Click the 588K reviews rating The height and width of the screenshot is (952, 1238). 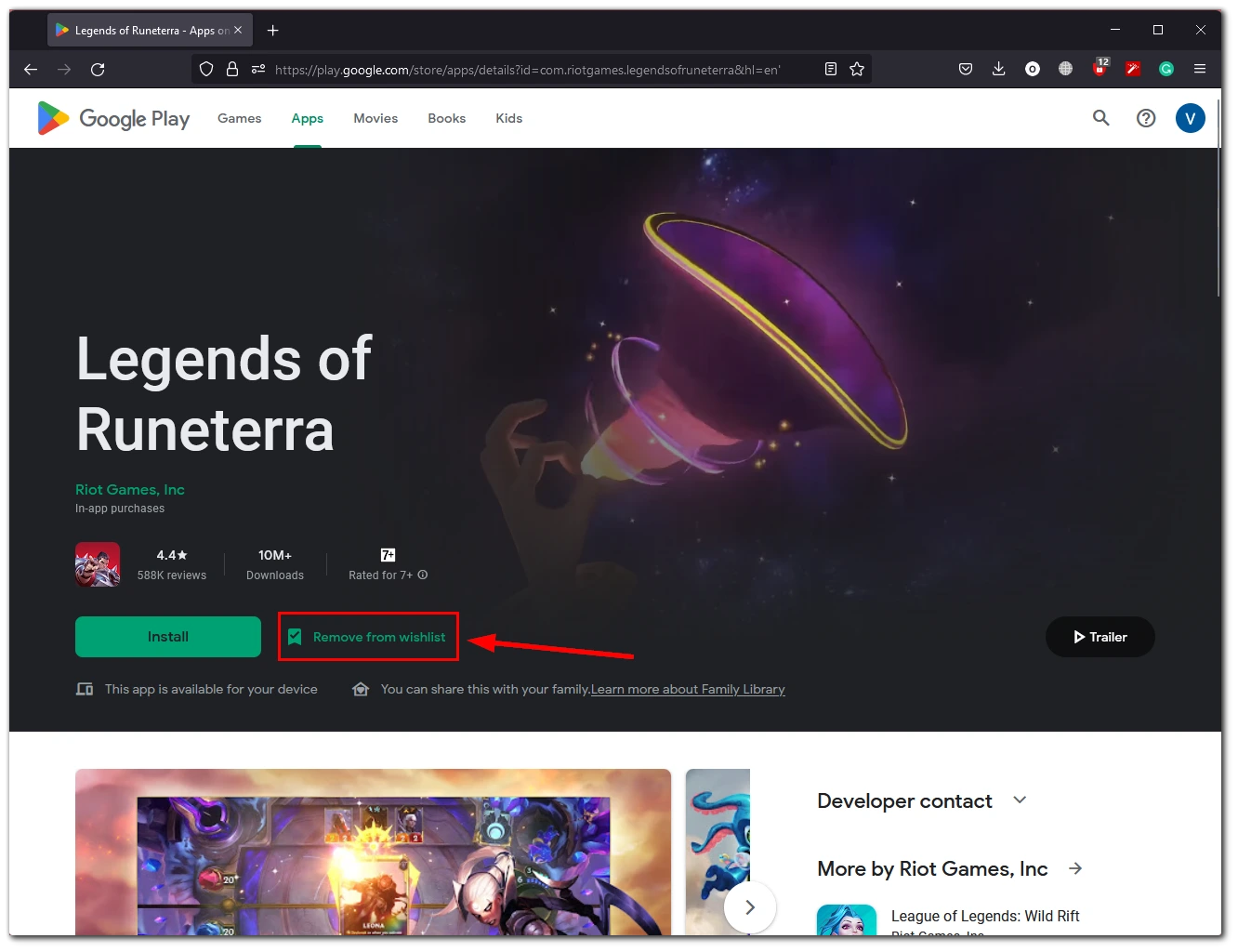coord(172,564)
